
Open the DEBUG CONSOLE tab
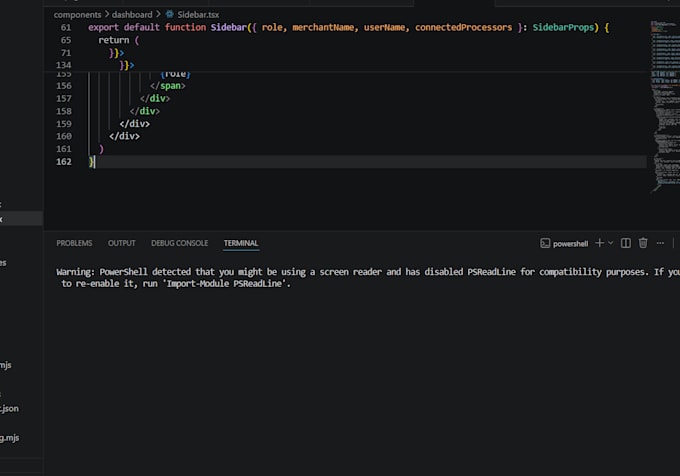tap(180, 243)
